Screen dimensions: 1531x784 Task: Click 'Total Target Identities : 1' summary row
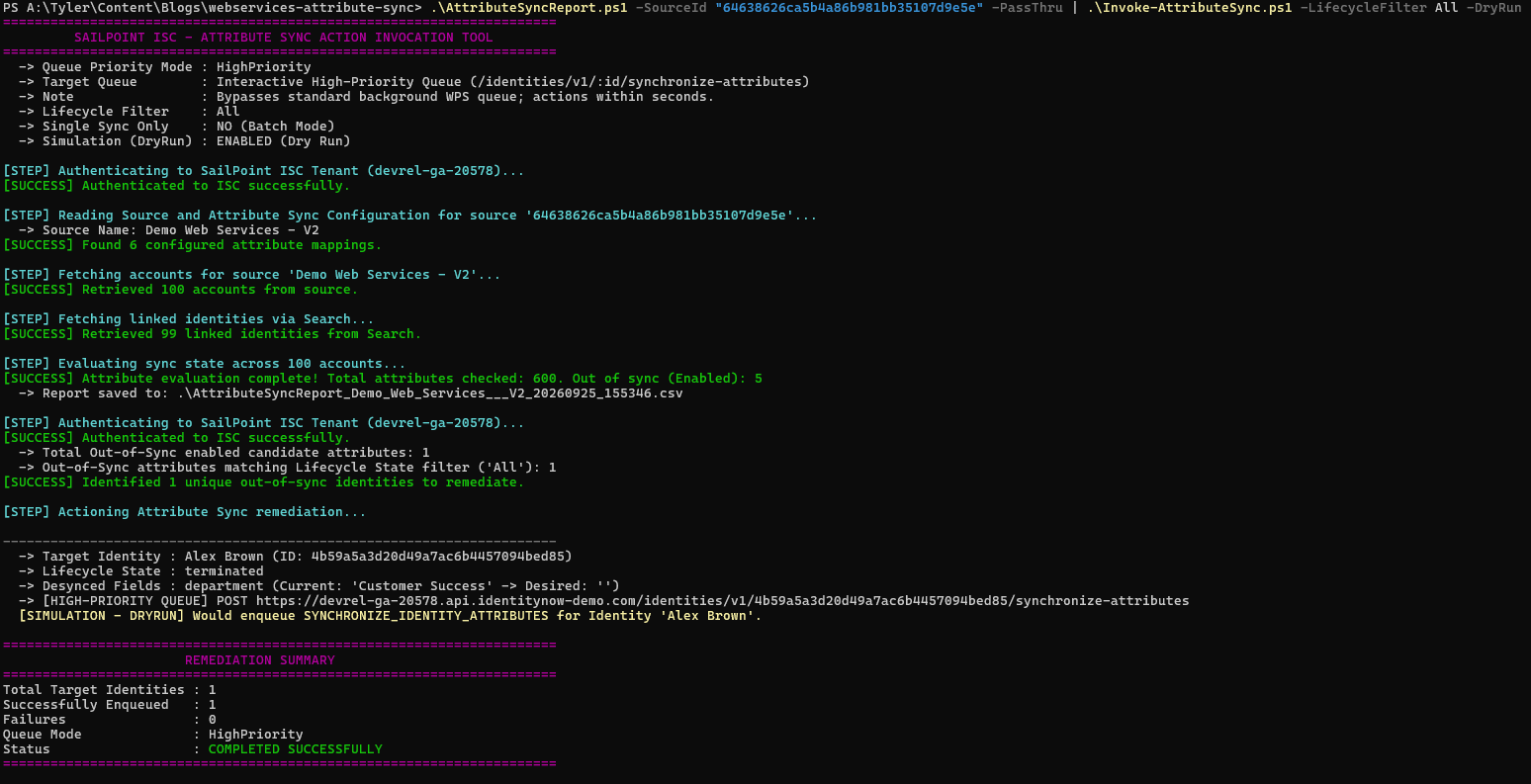click(x=110, y=690)
